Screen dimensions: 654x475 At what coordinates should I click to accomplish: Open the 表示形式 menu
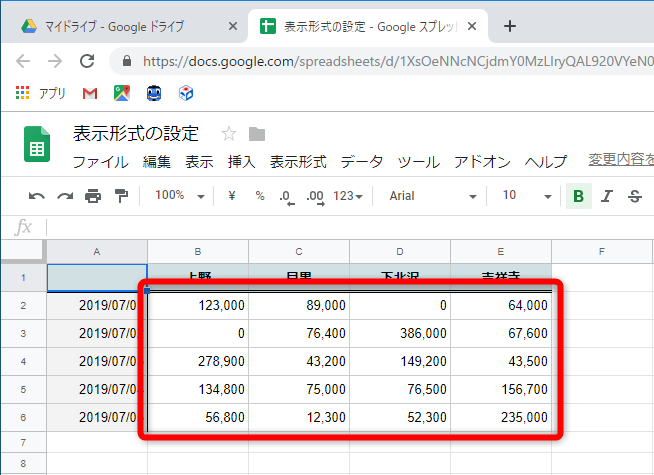(298, 162)
